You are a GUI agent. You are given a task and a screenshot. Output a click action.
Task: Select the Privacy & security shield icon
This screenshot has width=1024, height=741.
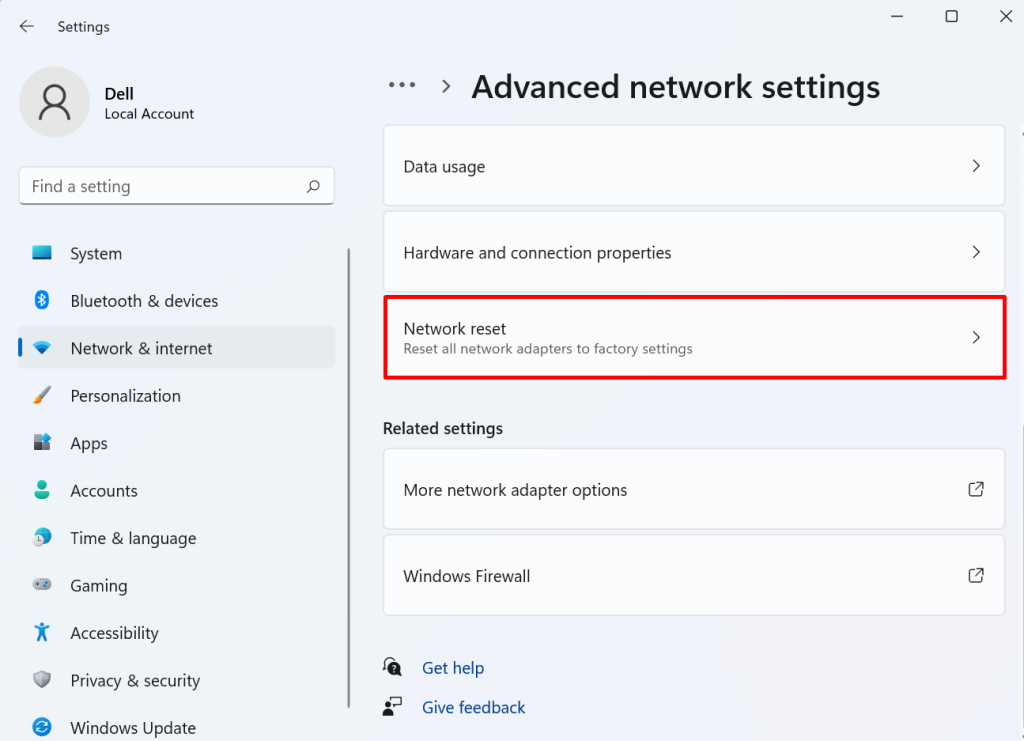(40, 680)
